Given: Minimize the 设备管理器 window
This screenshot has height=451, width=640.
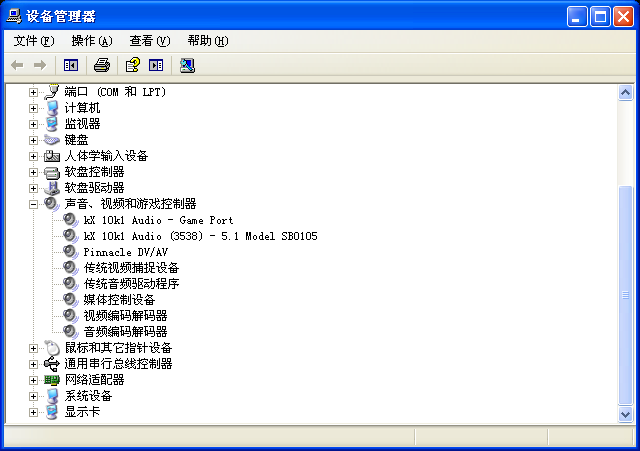Looking at the screenshot, I should [577, 17].
